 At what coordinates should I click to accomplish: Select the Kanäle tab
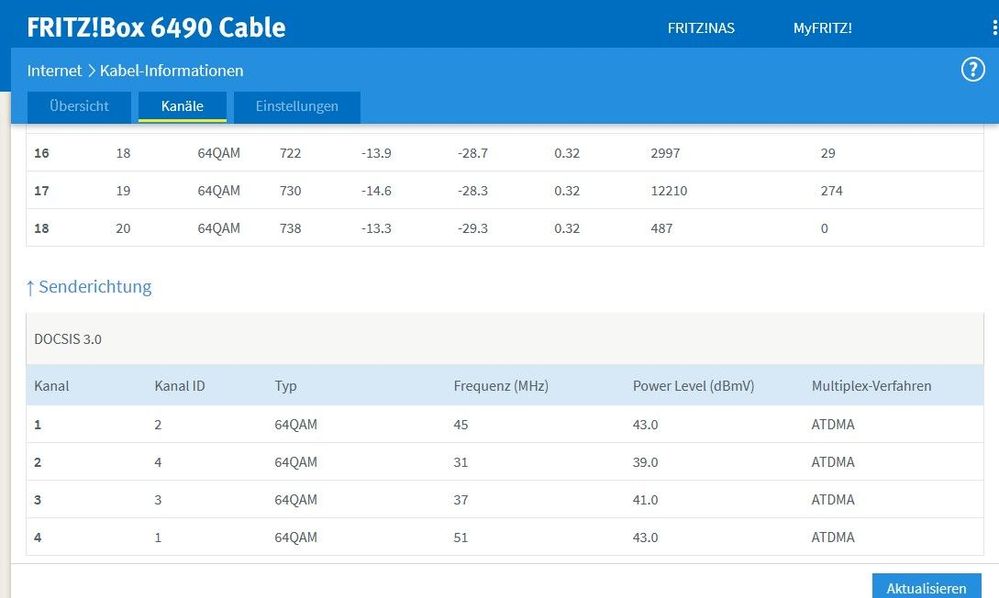pyautogui.click(x=182, y=106)
